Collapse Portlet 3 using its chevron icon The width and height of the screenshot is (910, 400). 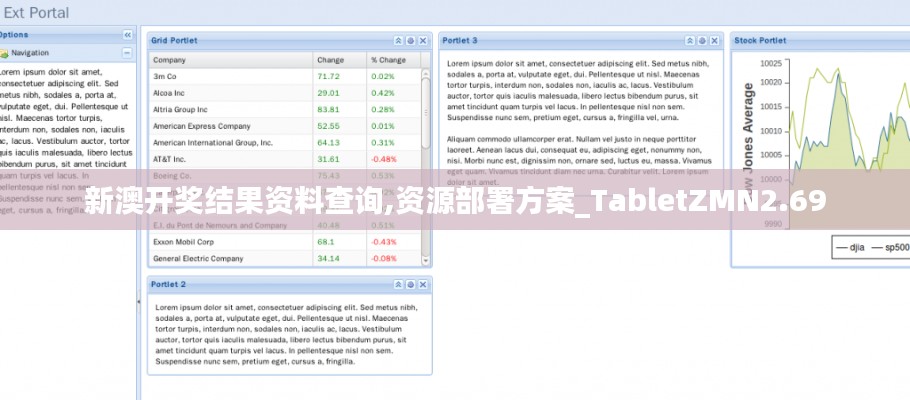(690, 41)
